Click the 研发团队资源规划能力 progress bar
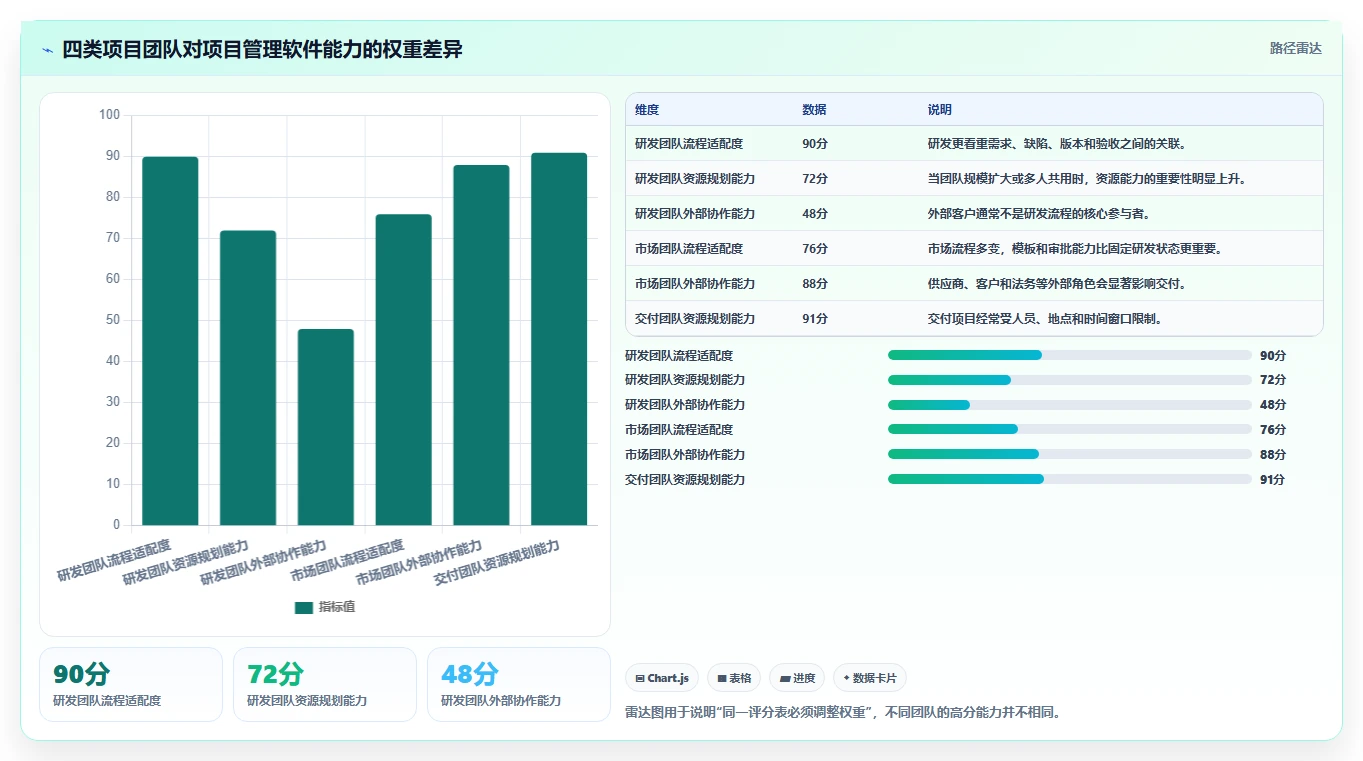 (1070, 380)
